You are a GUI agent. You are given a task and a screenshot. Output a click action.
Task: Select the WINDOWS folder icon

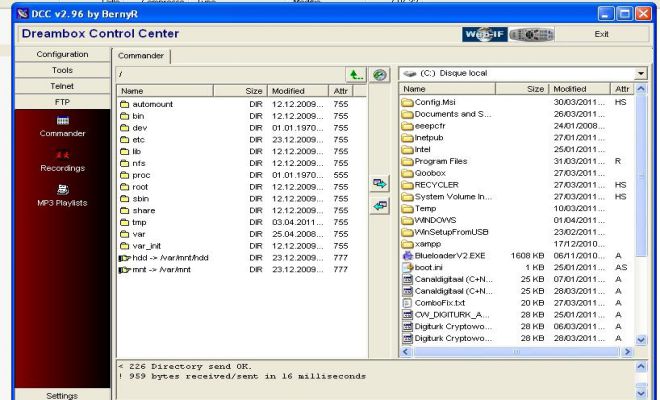tap(407, 220)
